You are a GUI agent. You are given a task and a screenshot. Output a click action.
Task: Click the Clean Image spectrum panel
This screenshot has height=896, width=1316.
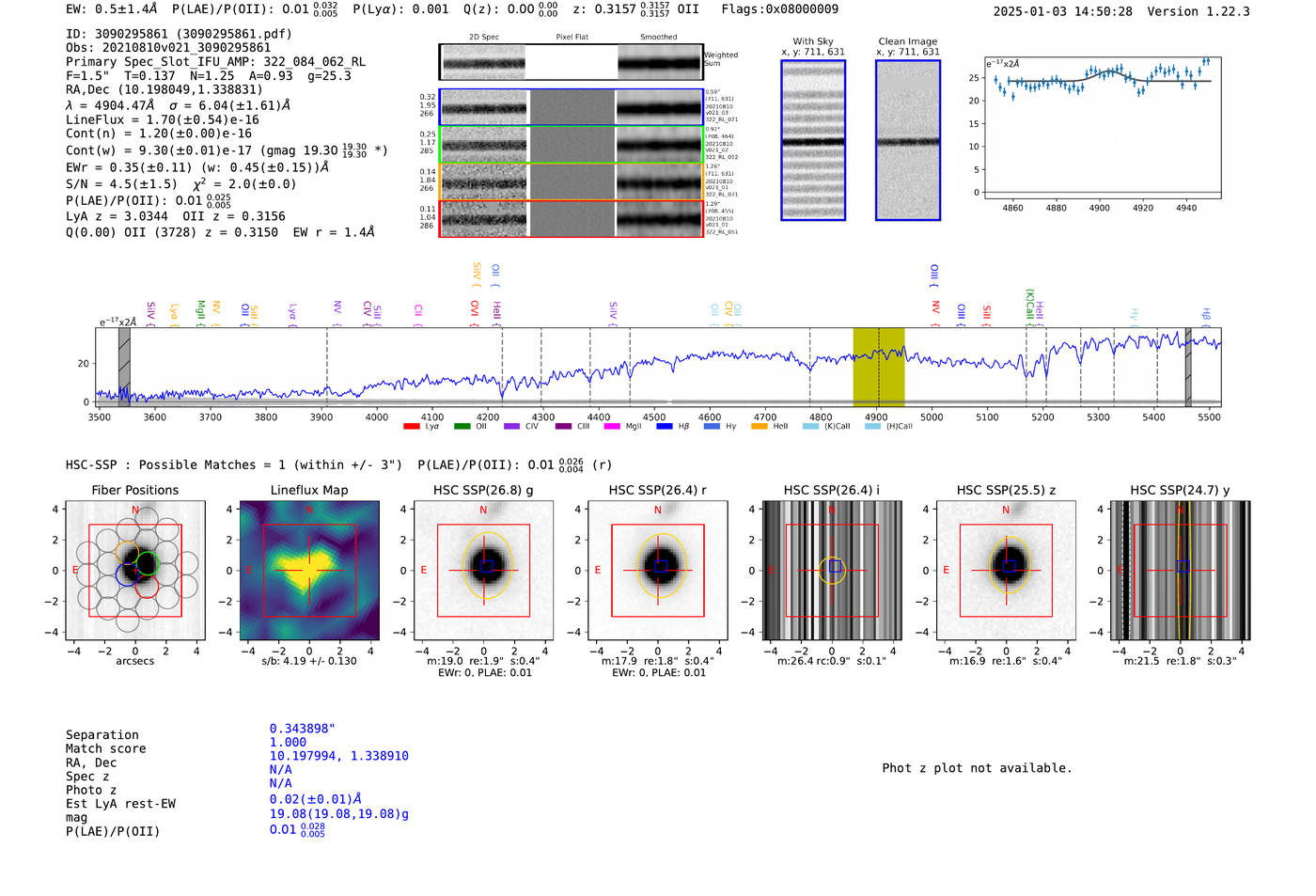click(x=908, y=140)
